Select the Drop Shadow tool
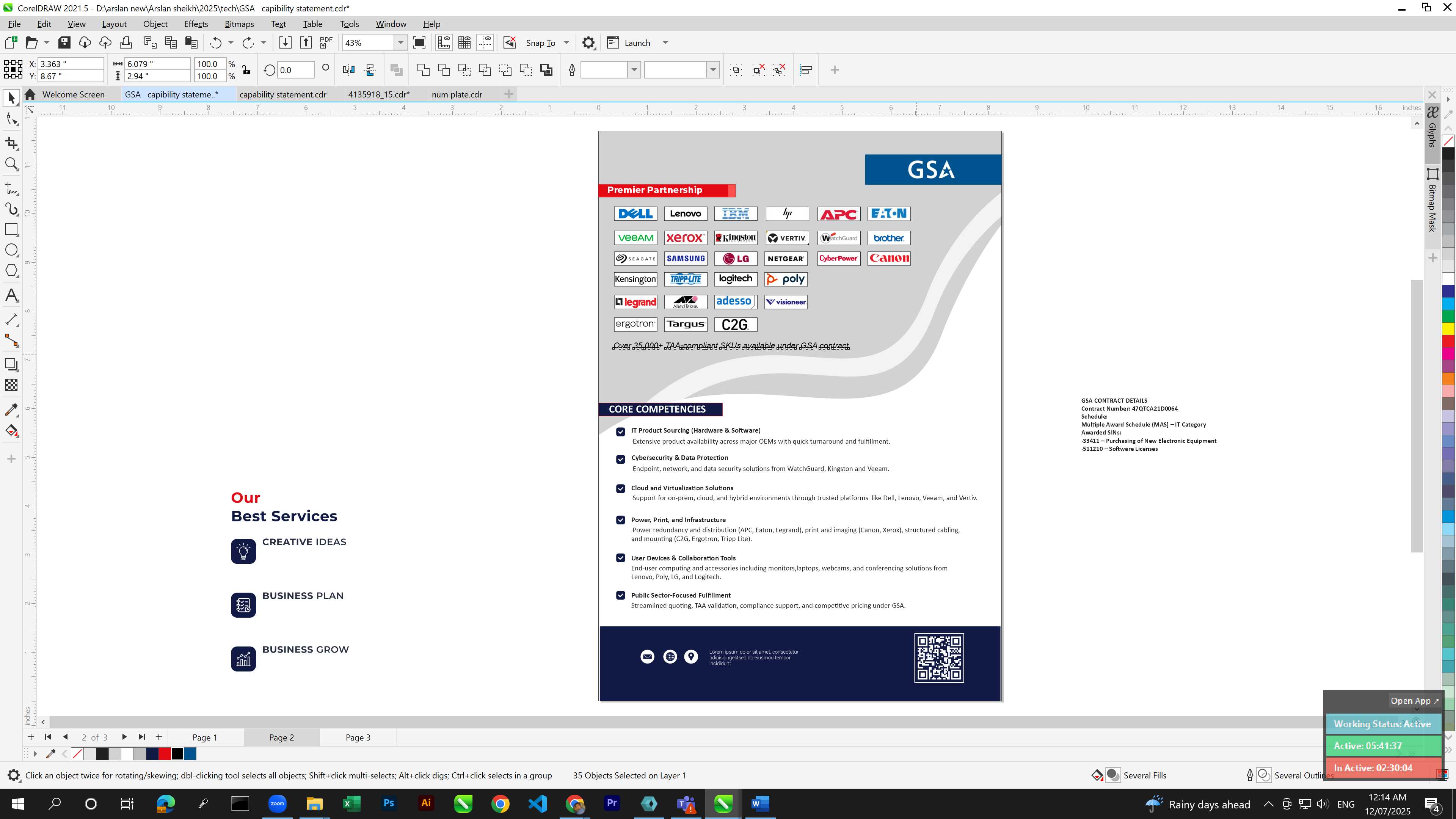1456x819 pixels. (x=11, y=364)
